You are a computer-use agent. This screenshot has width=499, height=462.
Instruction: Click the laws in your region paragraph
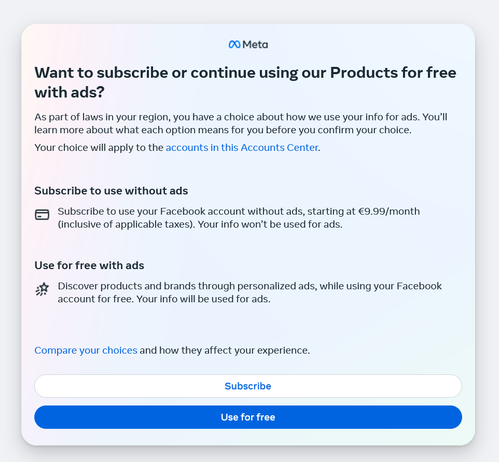pyautogui.click(x=241, y=123)
